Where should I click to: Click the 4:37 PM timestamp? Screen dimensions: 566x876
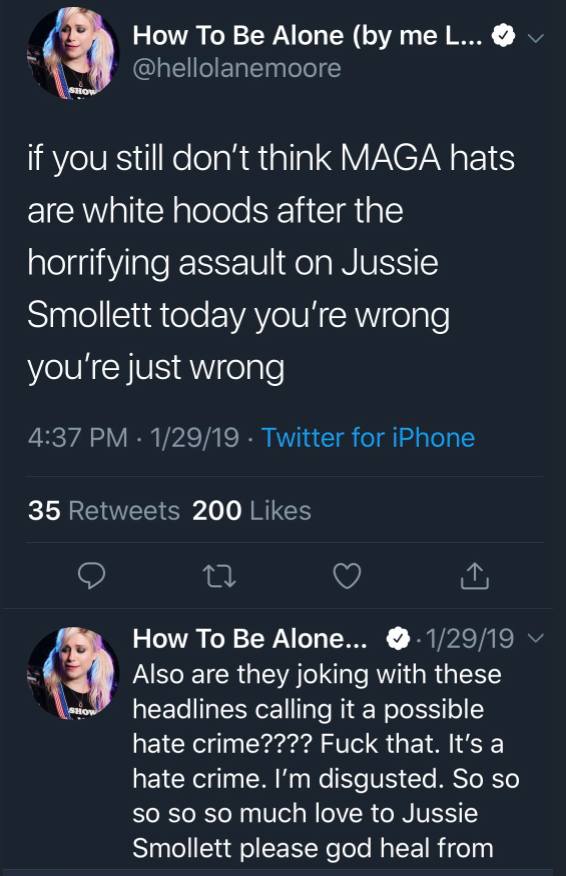78,437
